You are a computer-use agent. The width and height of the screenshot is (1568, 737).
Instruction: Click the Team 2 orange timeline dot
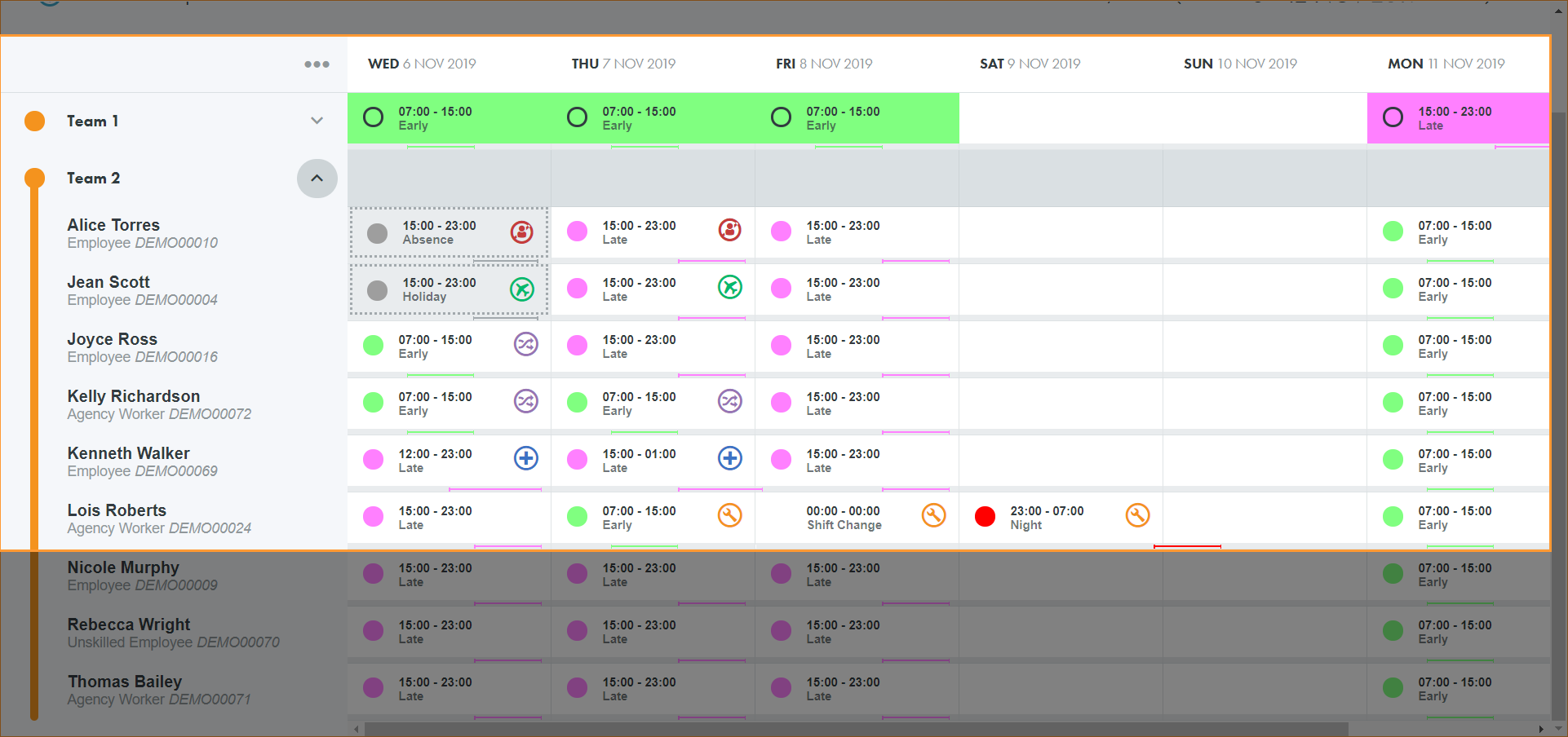(x=34, y=178)
